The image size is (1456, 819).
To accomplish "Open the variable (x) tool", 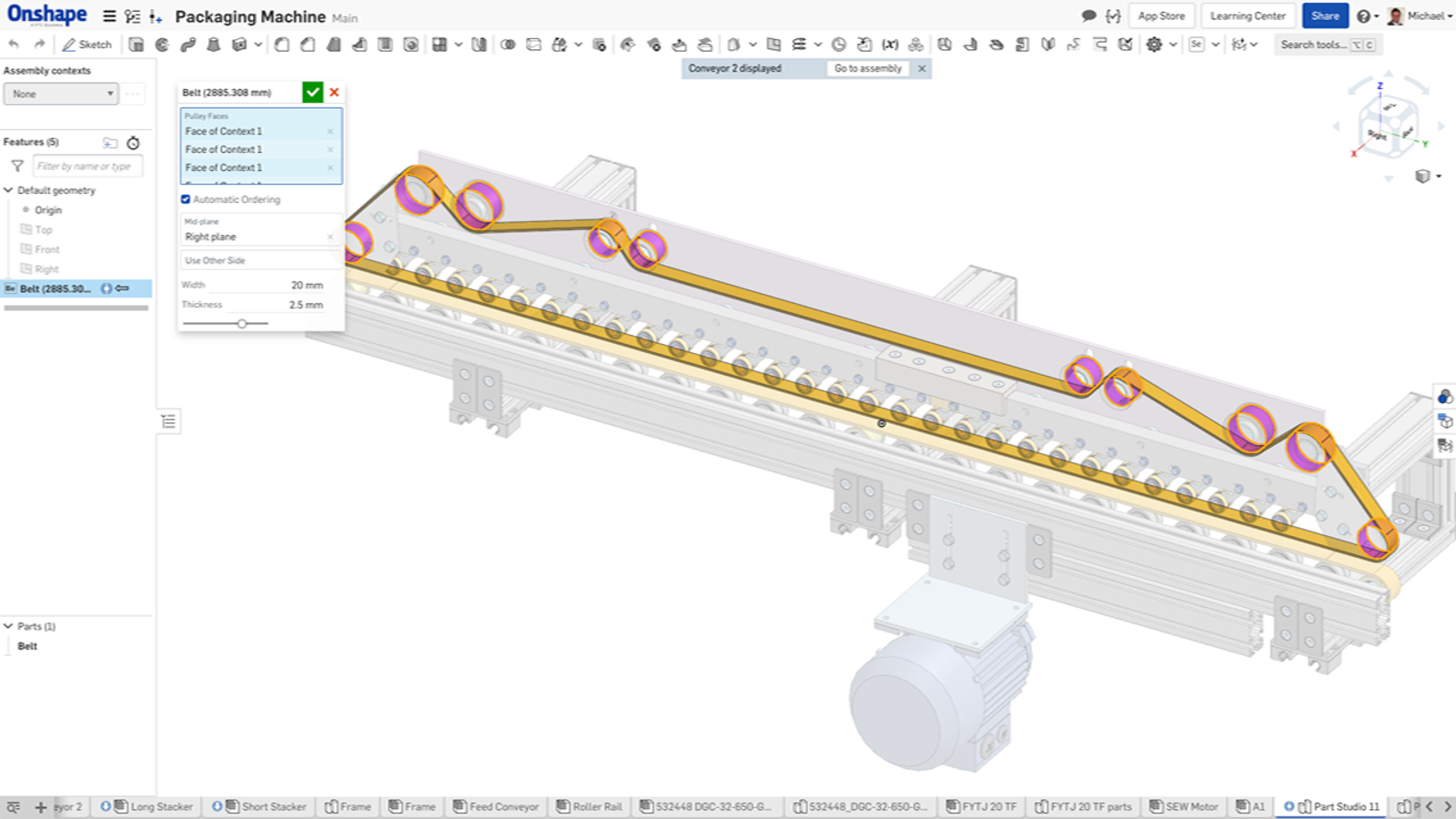I will tap(890, 45).
